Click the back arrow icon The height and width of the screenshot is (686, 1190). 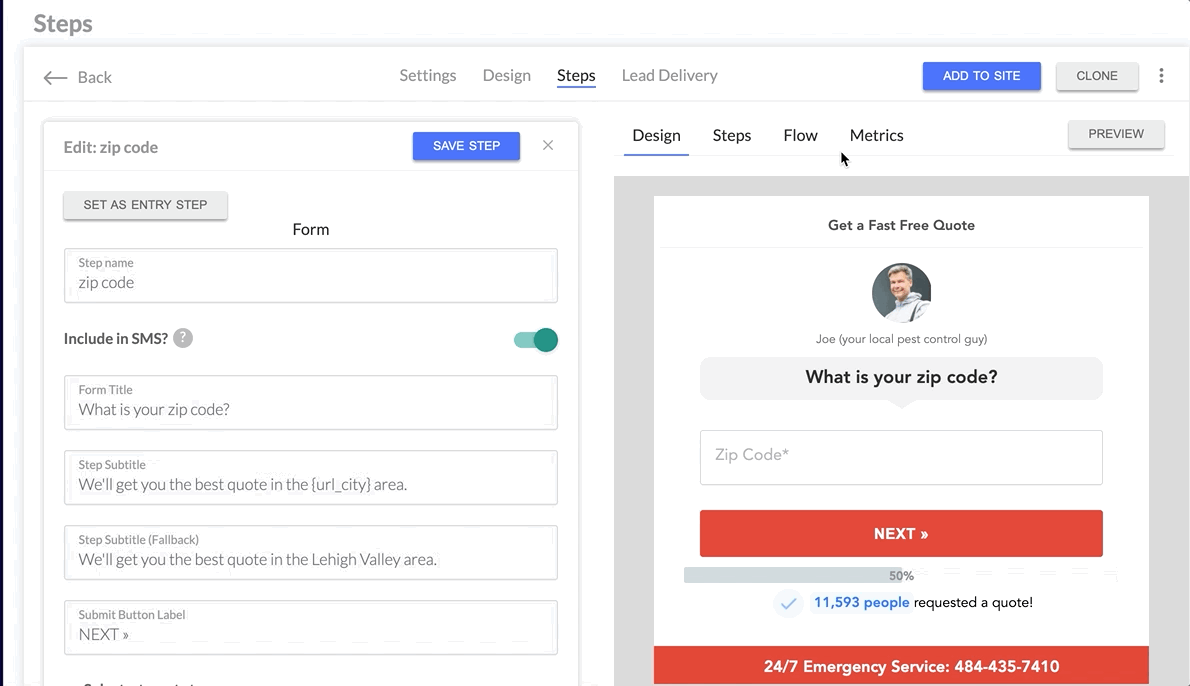[55, 77]
